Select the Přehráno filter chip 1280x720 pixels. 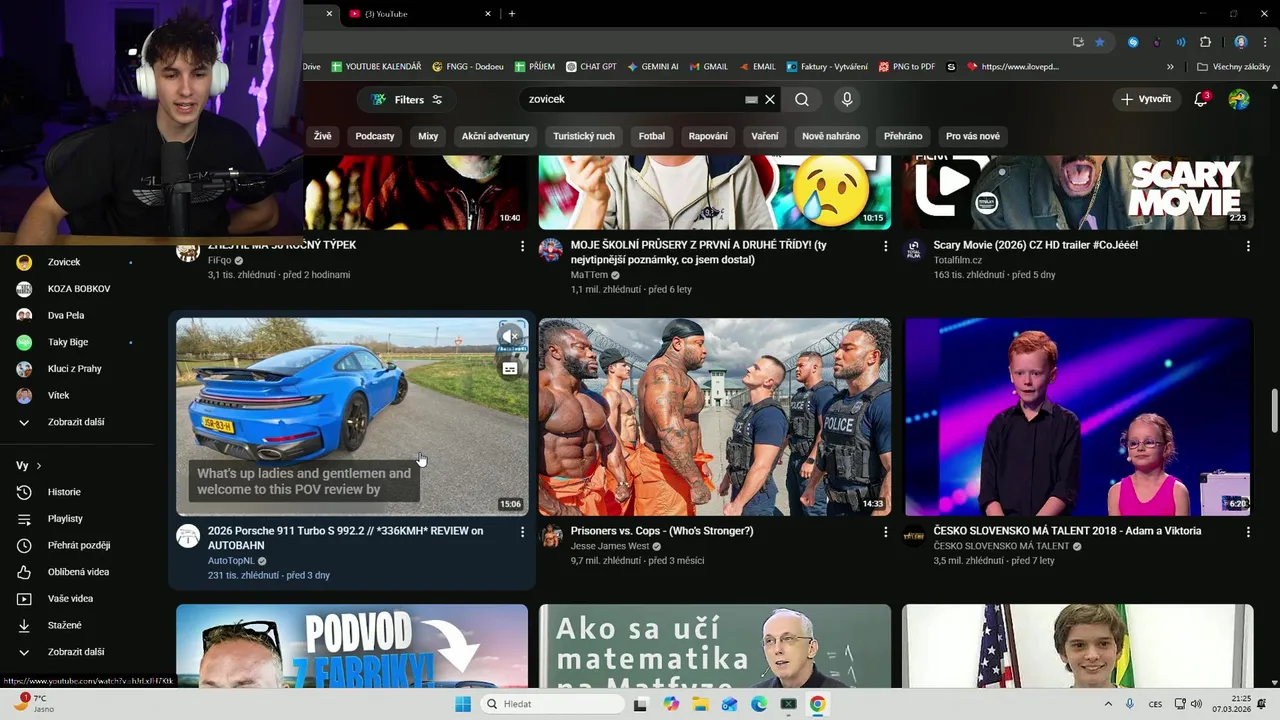coord(903,136)
